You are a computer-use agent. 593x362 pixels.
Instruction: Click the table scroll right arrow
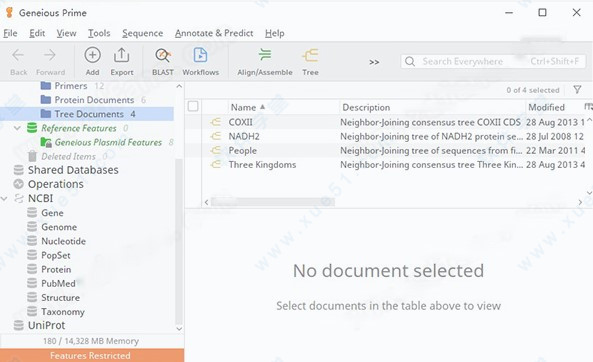580,202
